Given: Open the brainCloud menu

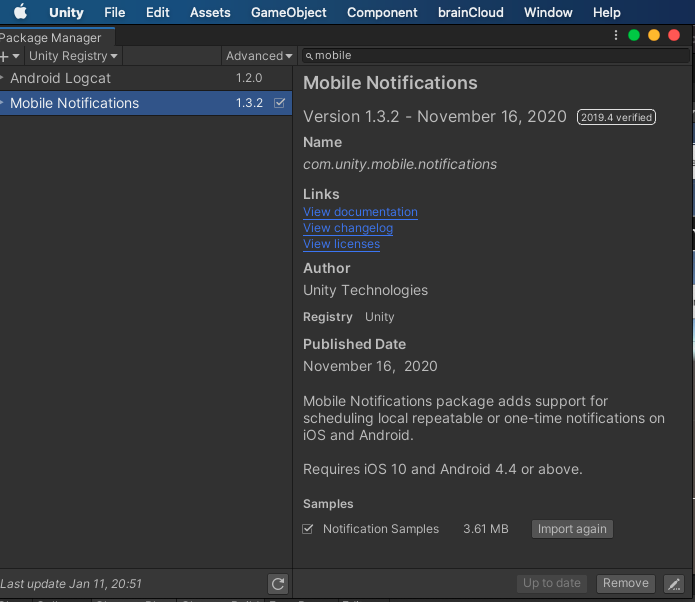Looking at the screenshot, I should coord(470,12).
